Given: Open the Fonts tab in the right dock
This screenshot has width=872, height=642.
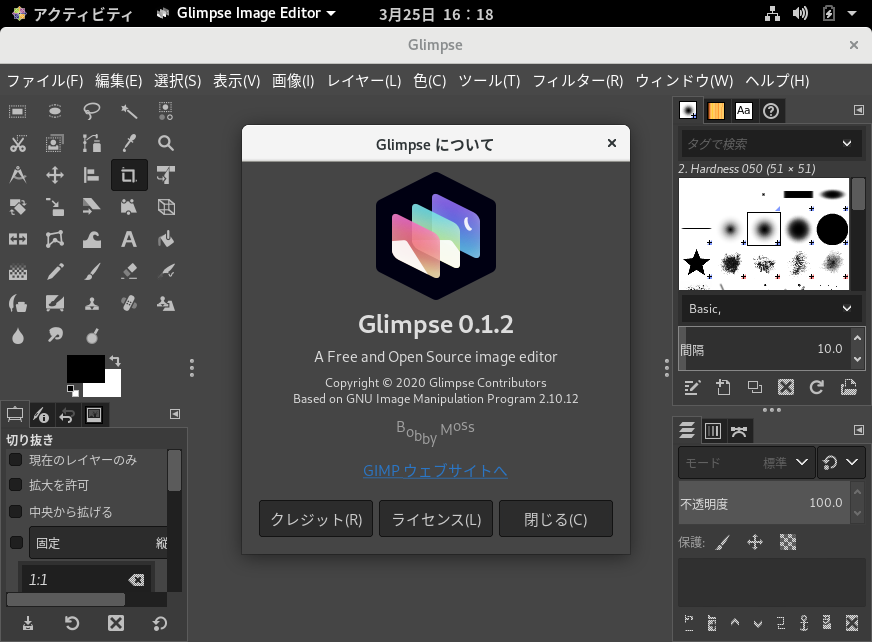Looking at the screenshot, I should (744, 111).
